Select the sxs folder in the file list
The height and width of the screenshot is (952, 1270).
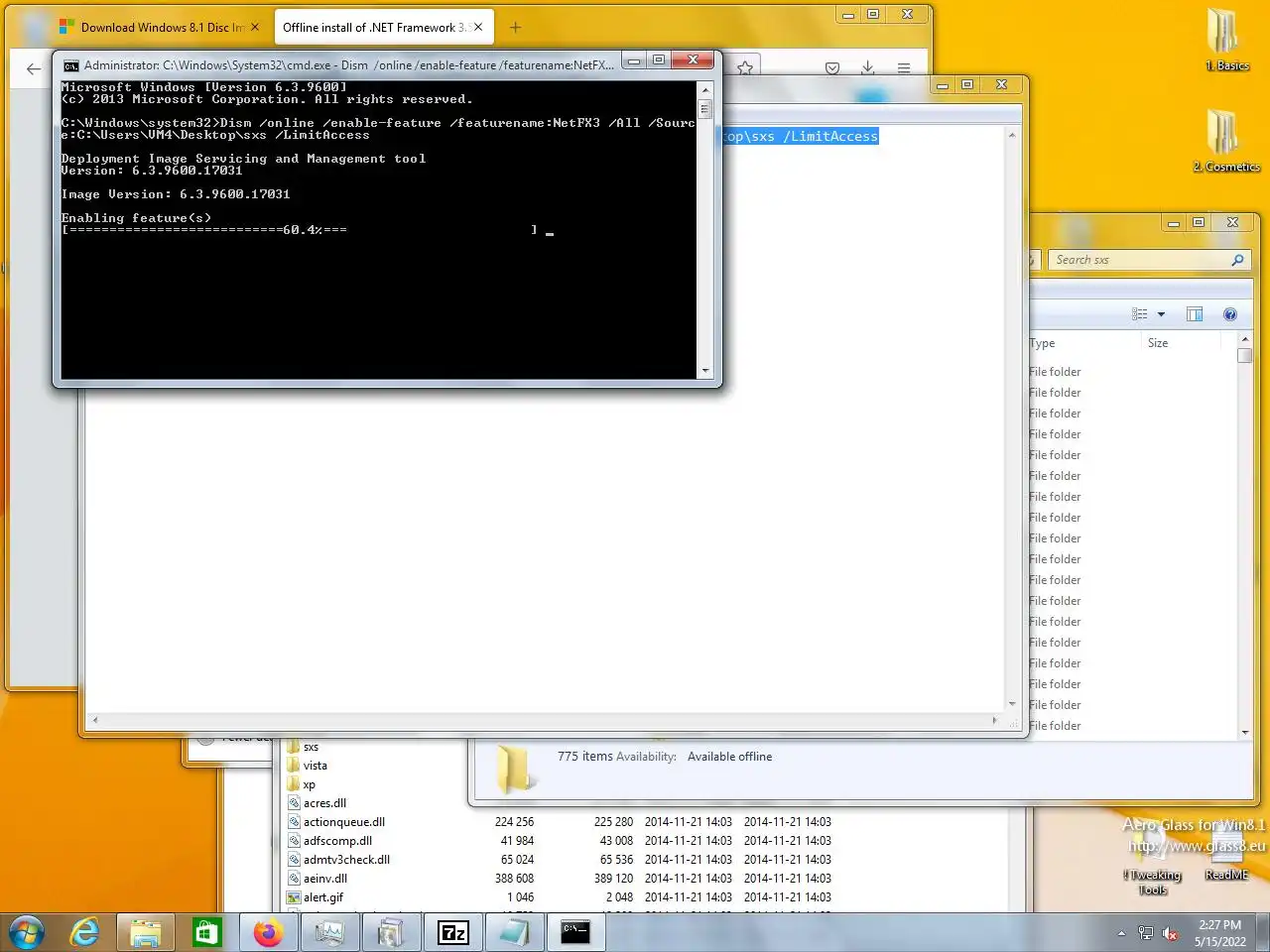[x=311, y=747]
